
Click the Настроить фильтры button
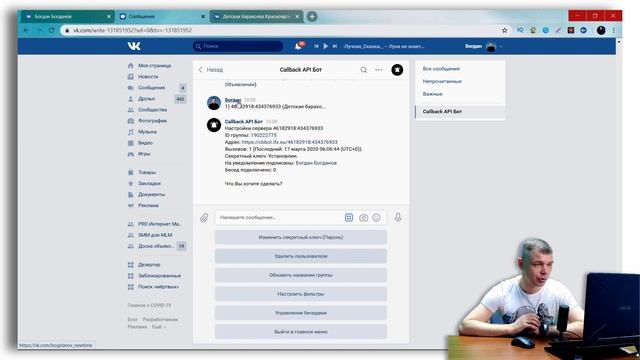[x=301, y=294]
